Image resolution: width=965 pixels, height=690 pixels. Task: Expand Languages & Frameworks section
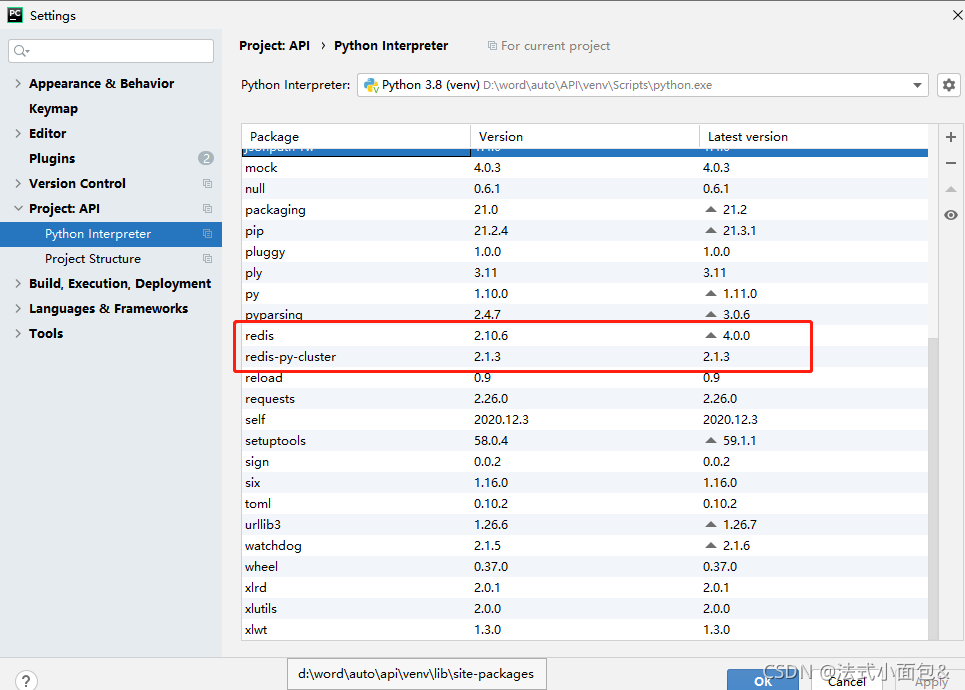(x=18, y=308)
